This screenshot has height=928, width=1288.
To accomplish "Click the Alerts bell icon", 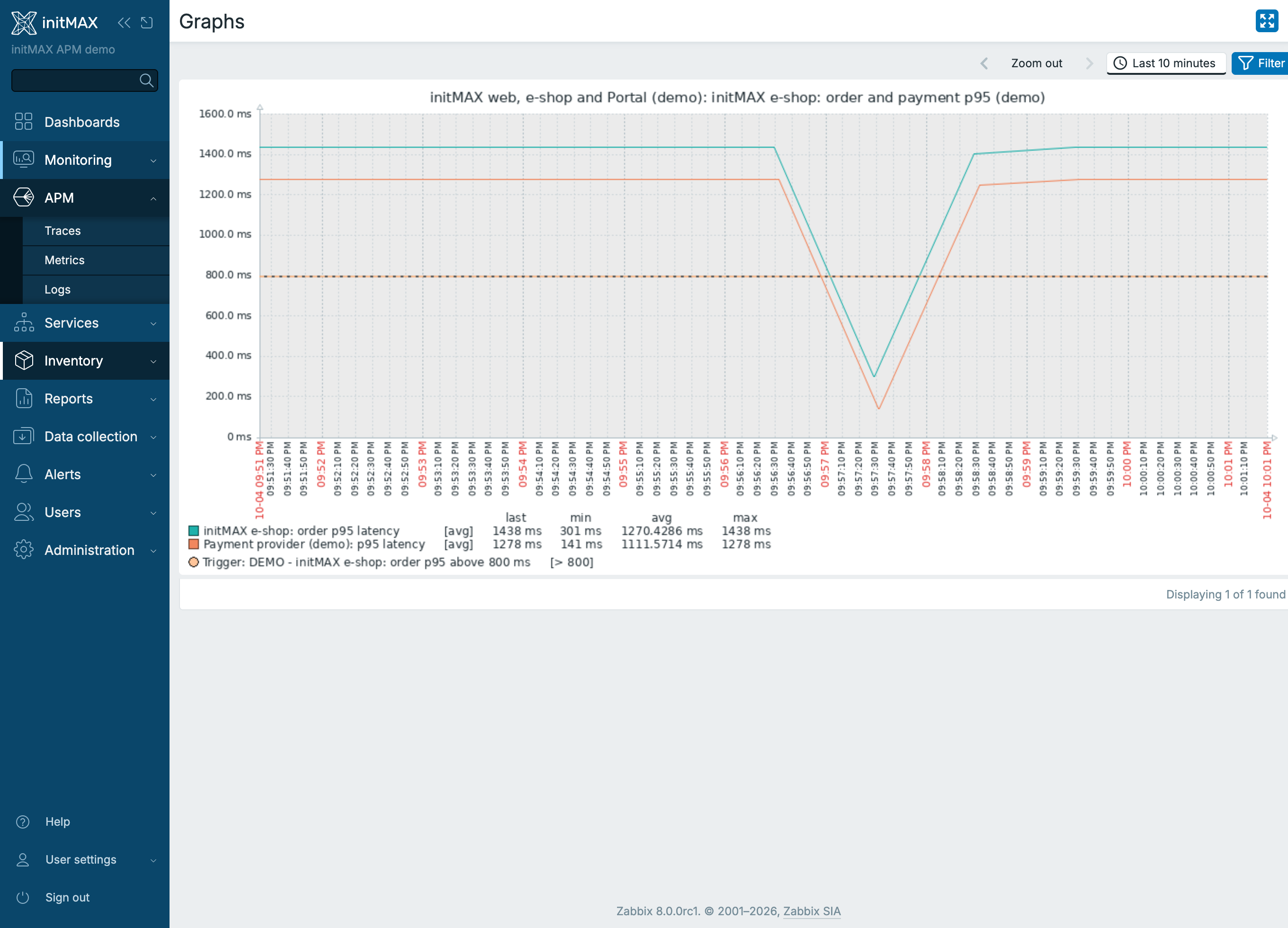I will click(23, 473).
